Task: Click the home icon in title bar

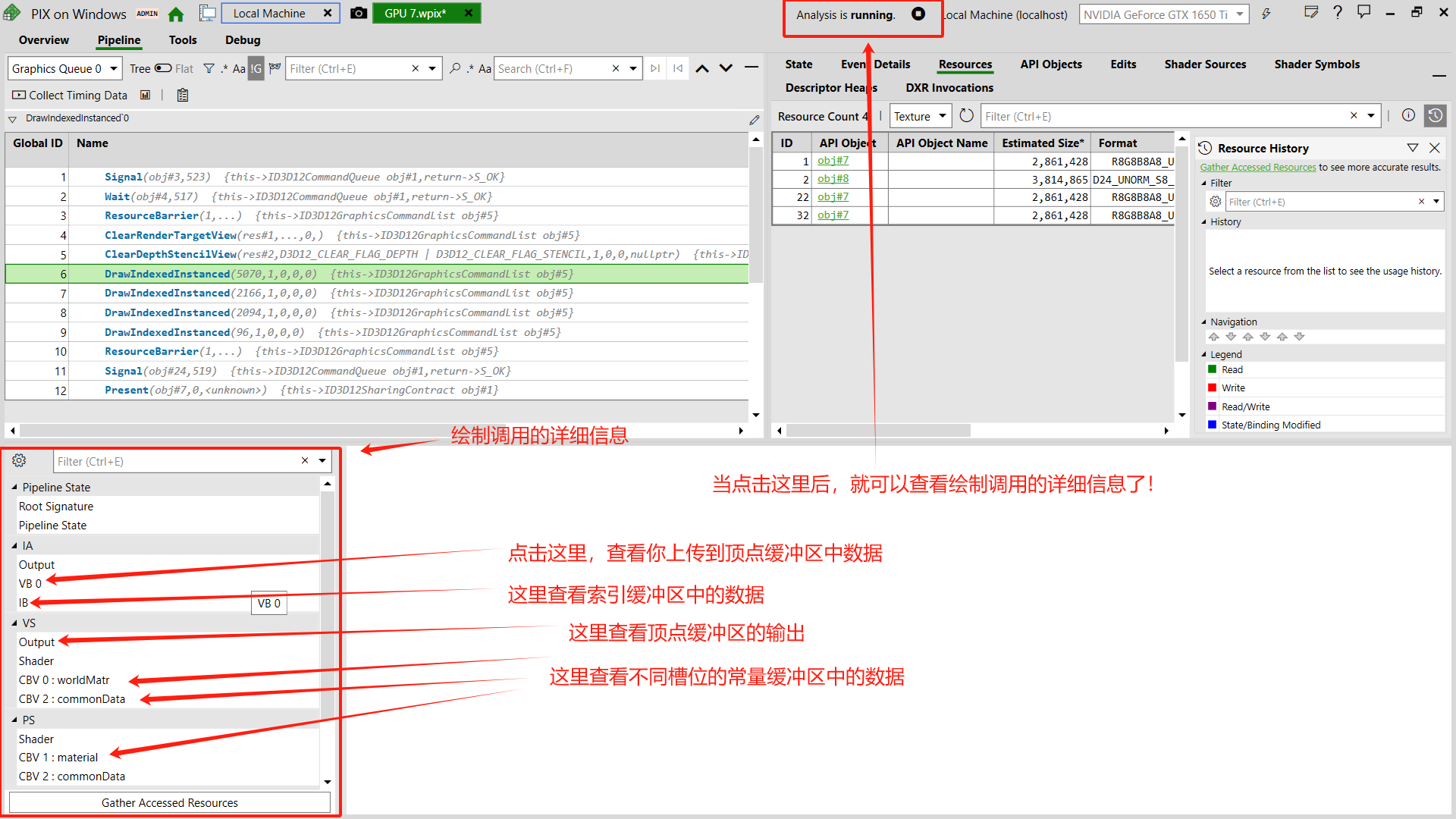Action: click(176, 14)
